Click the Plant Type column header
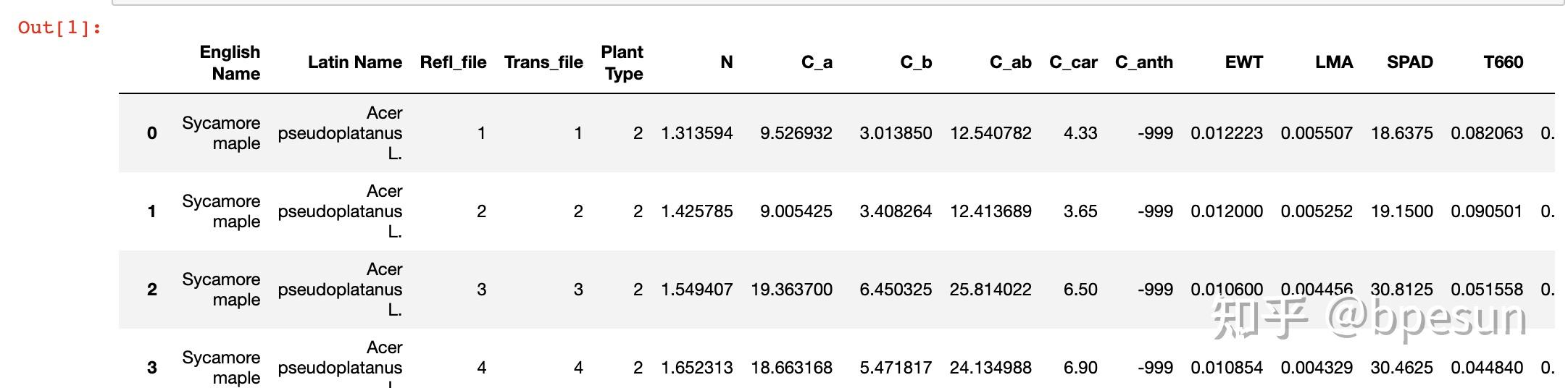Viewport: 1568px width, 388px height. [622, 63]
